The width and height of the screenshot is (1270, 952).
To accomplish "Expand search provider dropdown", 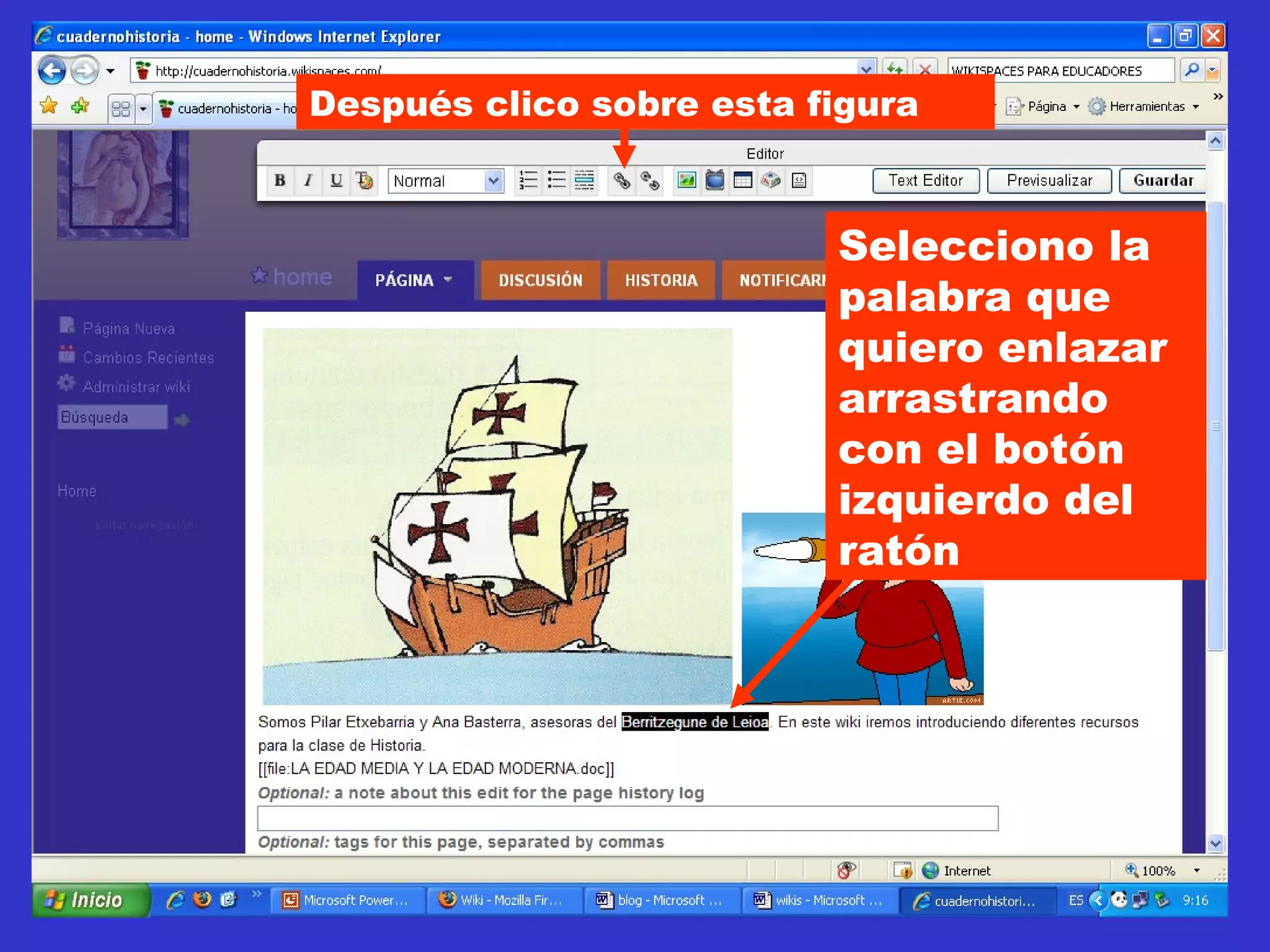I will tap(1212, 71).
